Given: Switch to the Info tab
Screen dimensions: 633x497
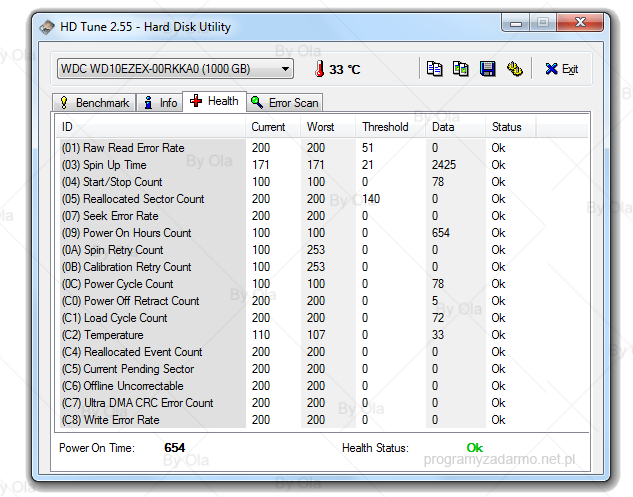Looking at the screenshot, I should coord(160,103).
